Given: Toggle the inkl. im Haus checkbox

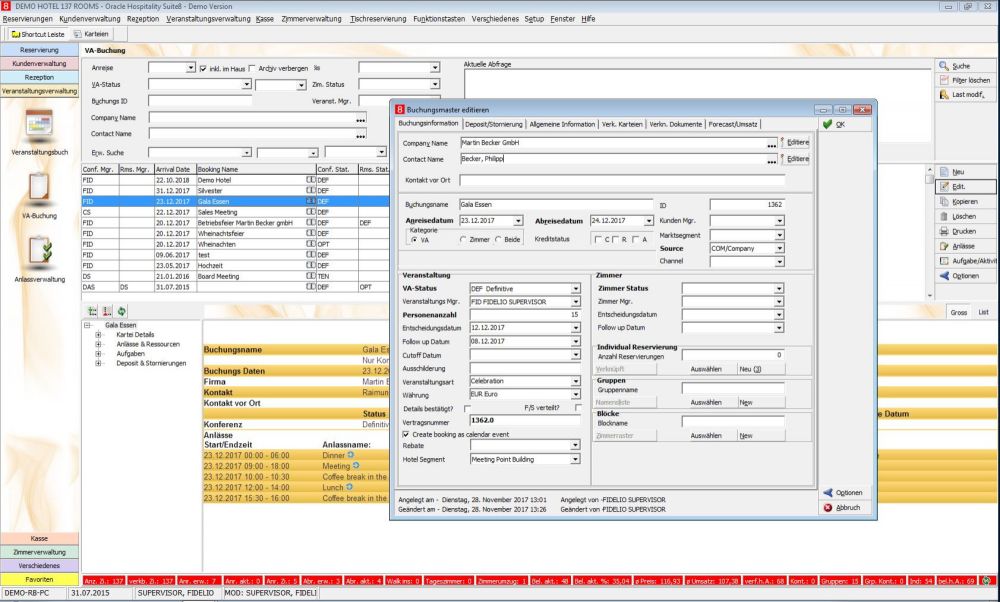Looking at the screenshot, I should [203, 68].
